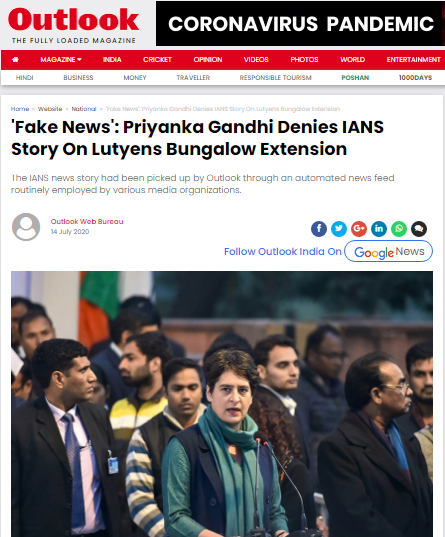Go to Cricket section
The width and height of the screenshot is (445, 537).
(x=157, y=60)
